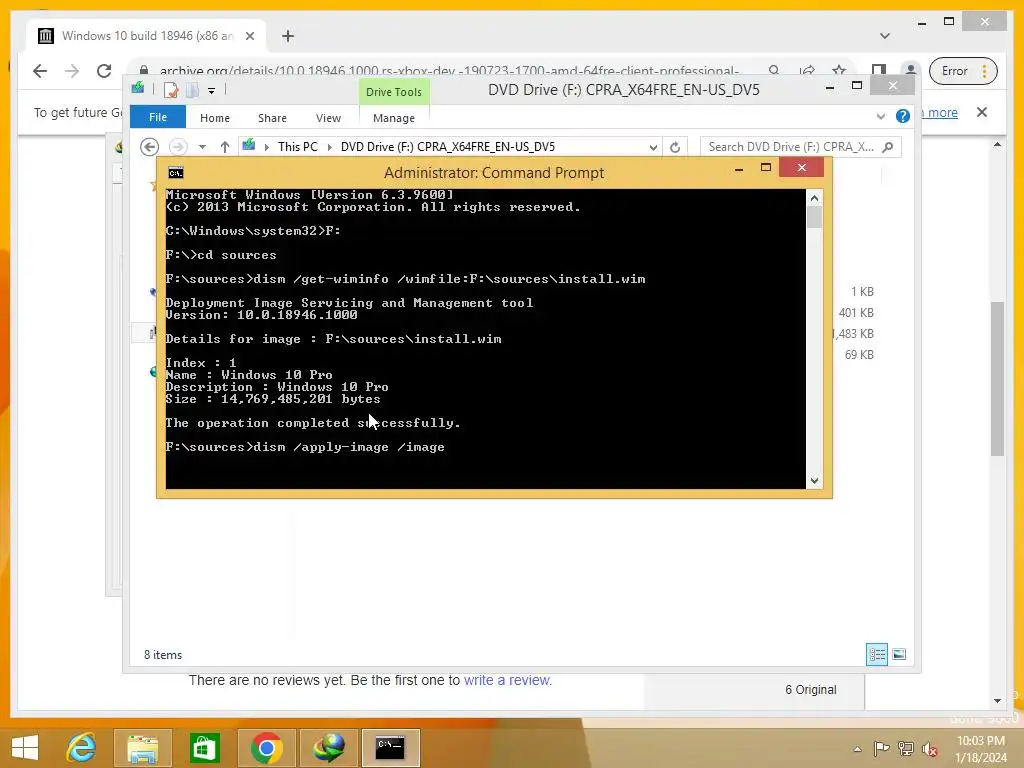Expand the Explorer ribbon chevron
This screenshot has height=768, width=1024.
point(881,116)
